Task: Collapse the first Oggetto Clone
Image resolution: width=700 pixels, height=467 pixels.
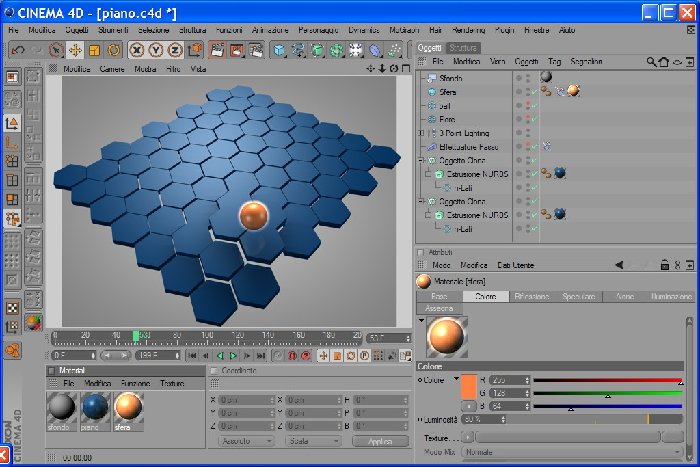Action: [421, 160]
